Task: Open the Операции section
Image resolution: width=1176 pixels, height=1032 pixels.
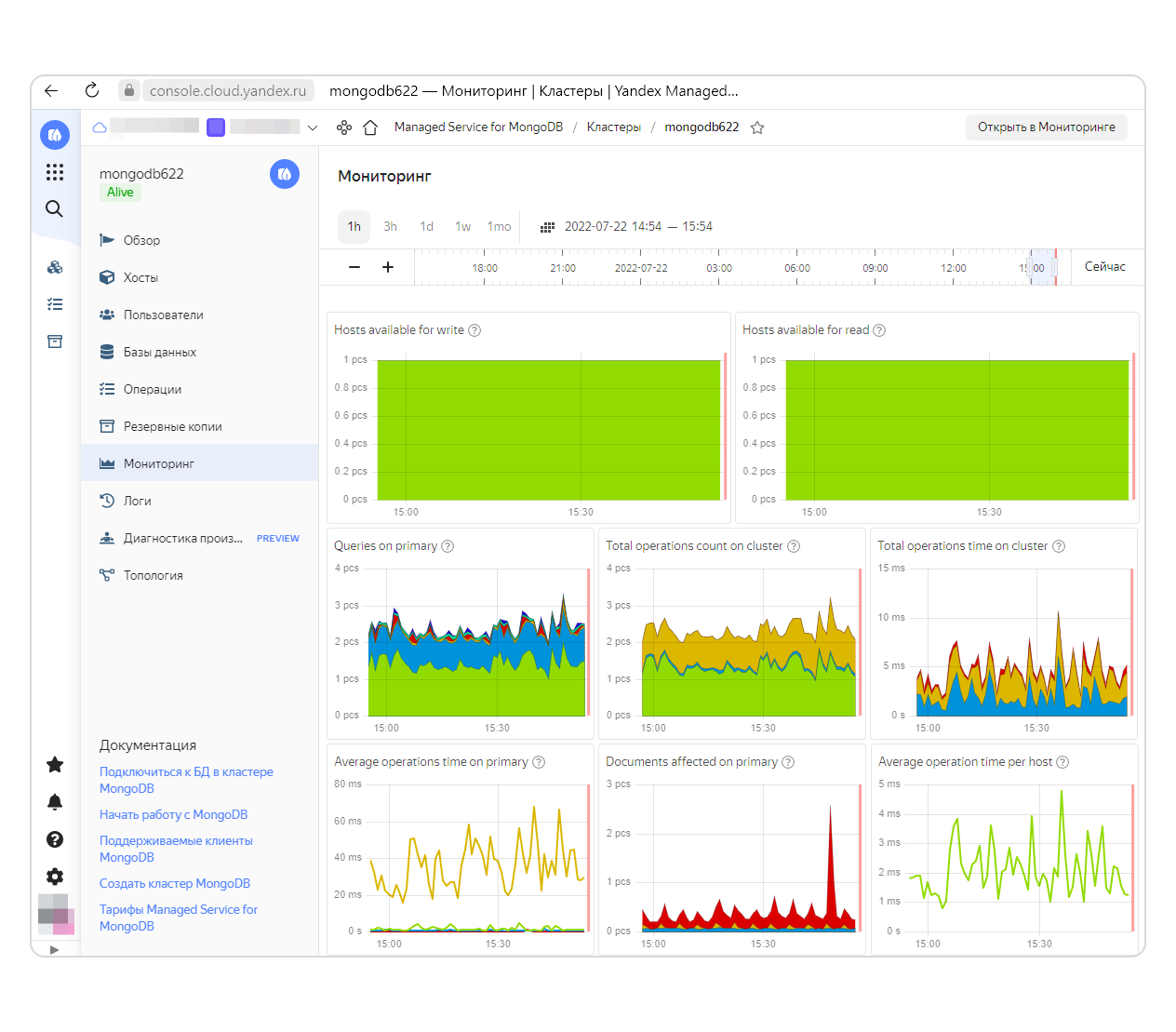Action: [x=199, y=389]
